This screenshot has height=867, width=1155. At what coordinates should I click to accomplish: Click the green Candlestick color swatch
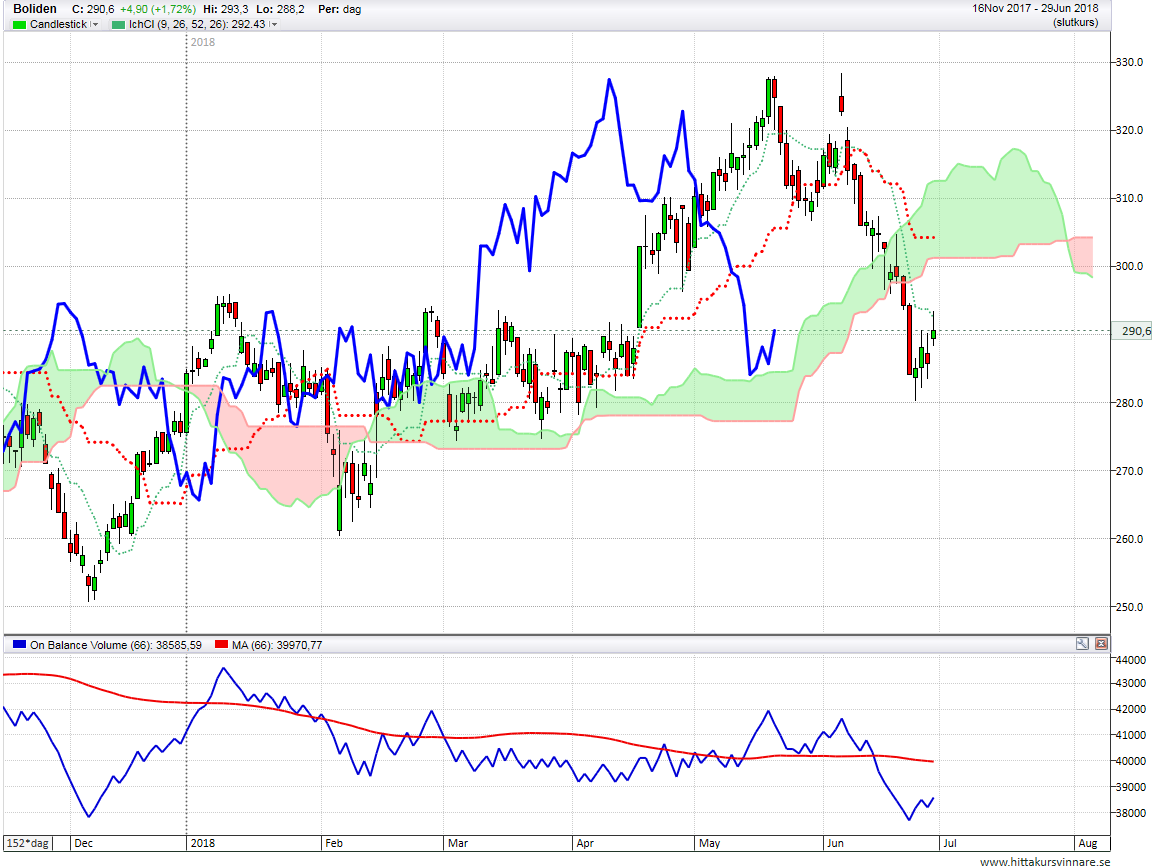[19, 24]
